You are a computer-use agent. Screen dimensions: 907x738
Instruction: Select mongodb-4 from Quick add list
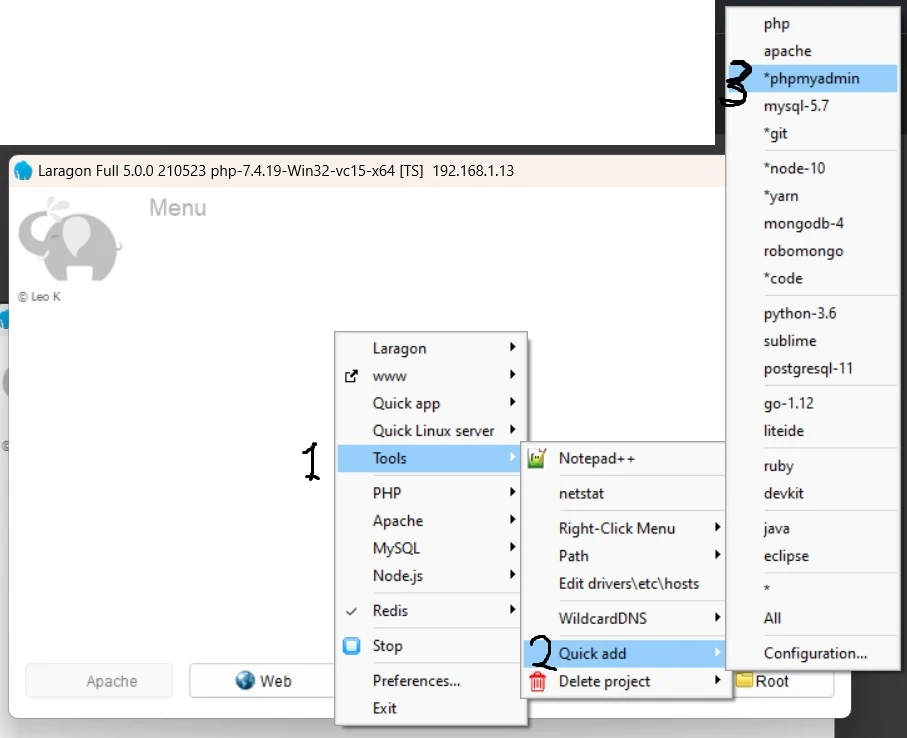point(812,223)
